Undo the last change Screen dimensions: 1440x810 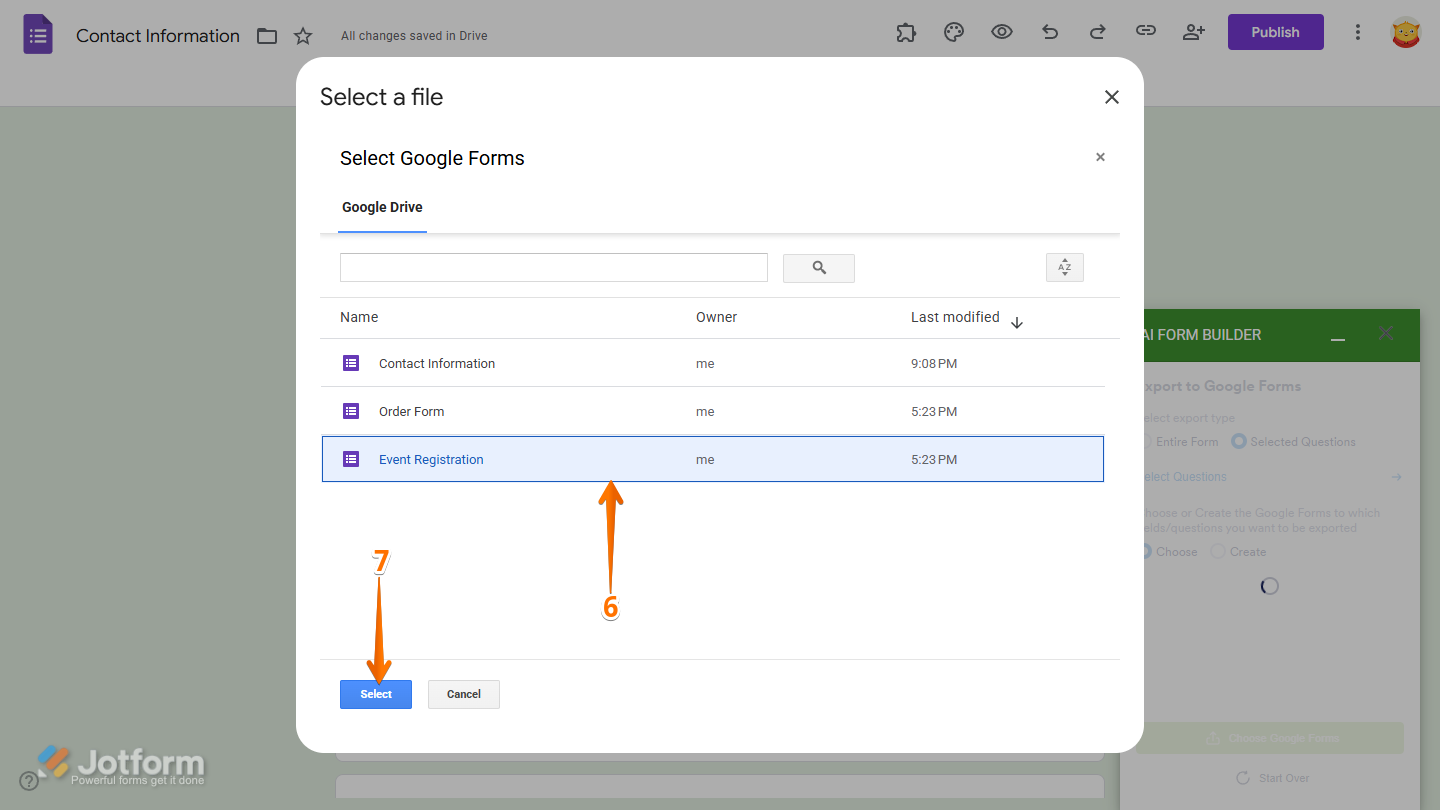point(1049,32)
